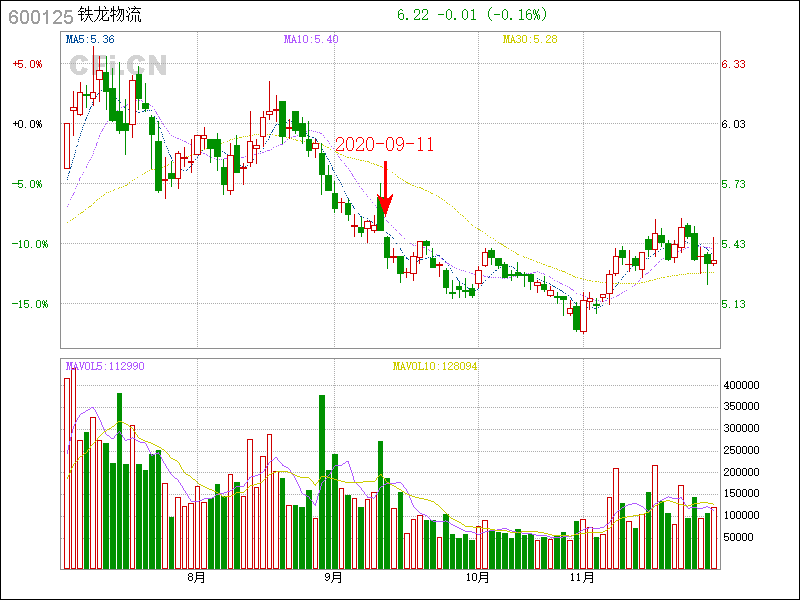Click the stock code 600125
This screenshot has height=600, width=800.
point(38,16)
